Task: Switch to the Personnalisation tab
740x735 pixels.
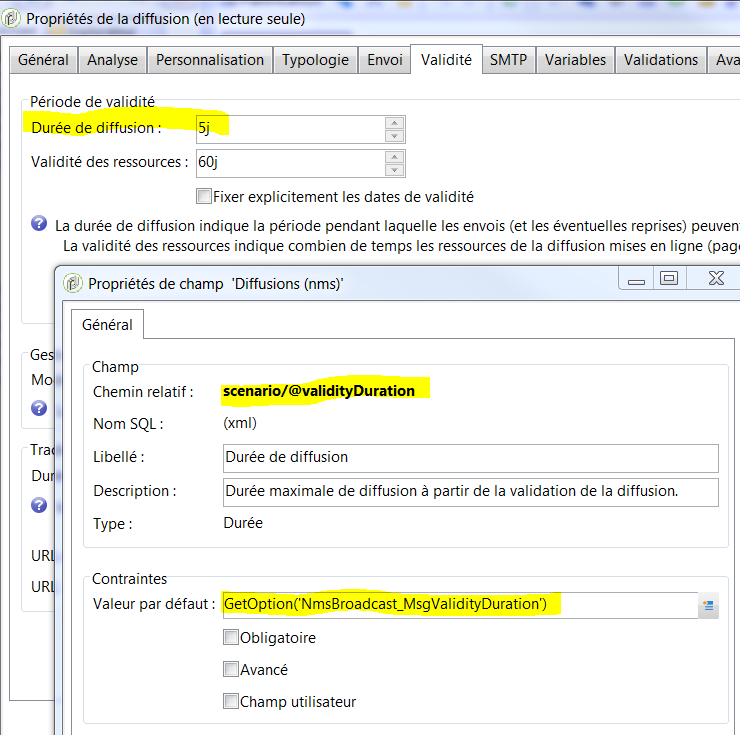Action: (210, 60)
